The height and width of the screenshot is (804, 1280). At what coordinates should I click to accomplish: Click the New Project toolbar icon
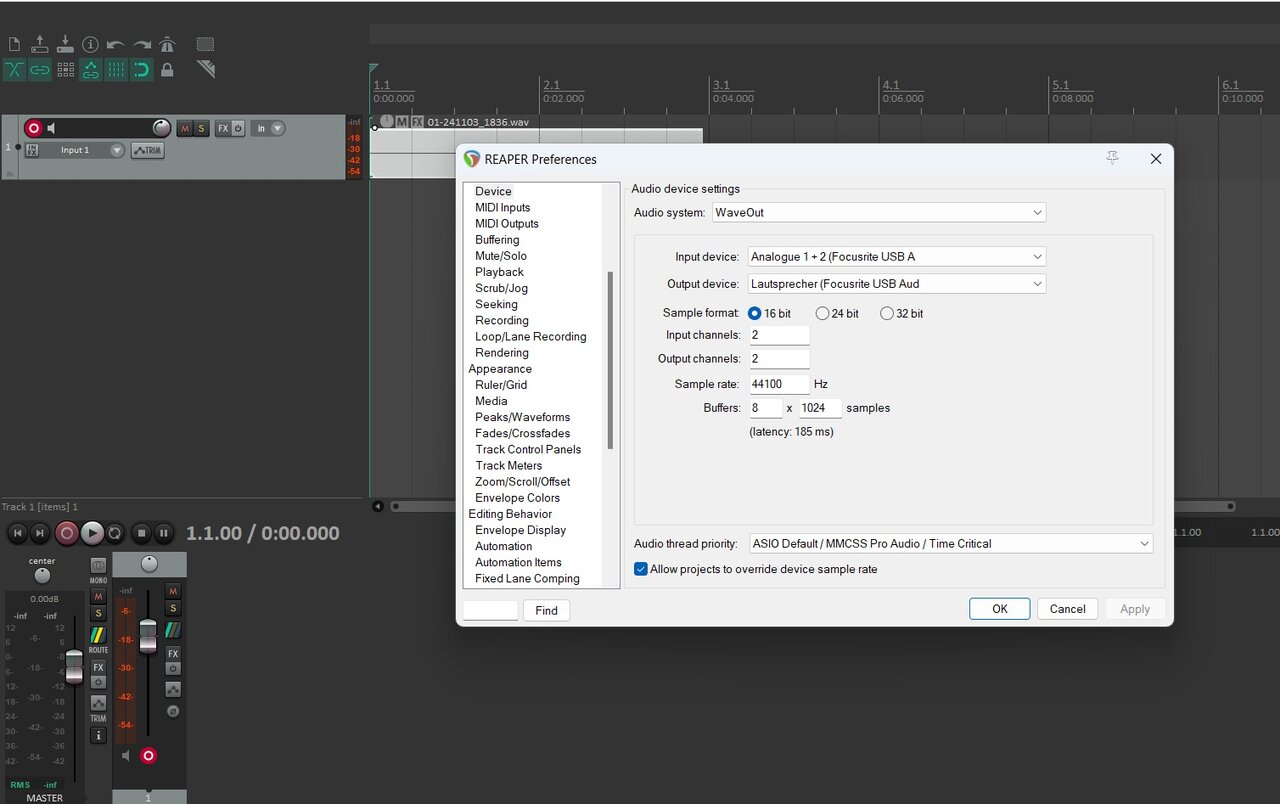tap(14, 44)
